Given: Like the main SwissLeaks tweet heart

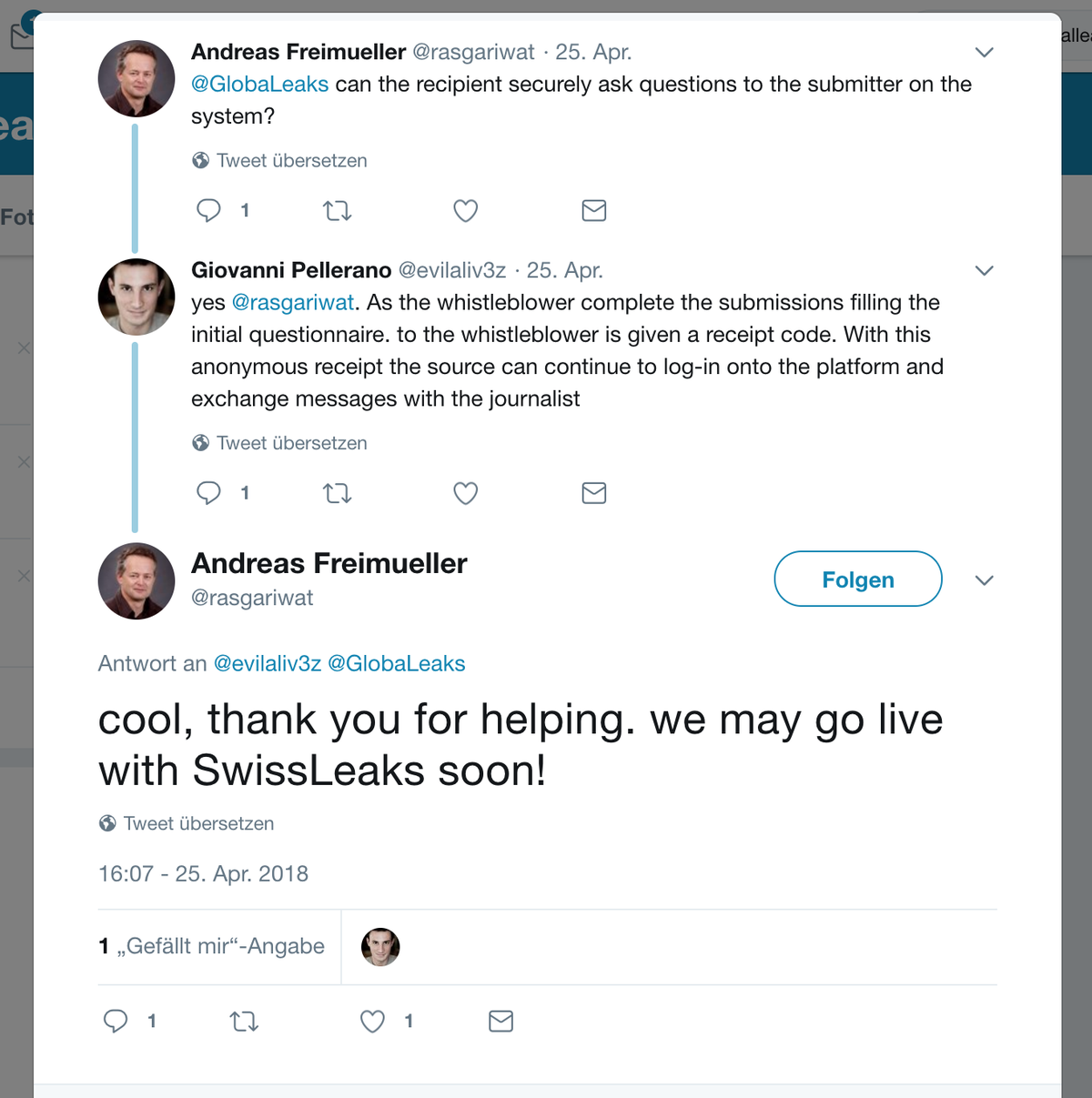Looking at the screenshot, I should (373, 1022).
